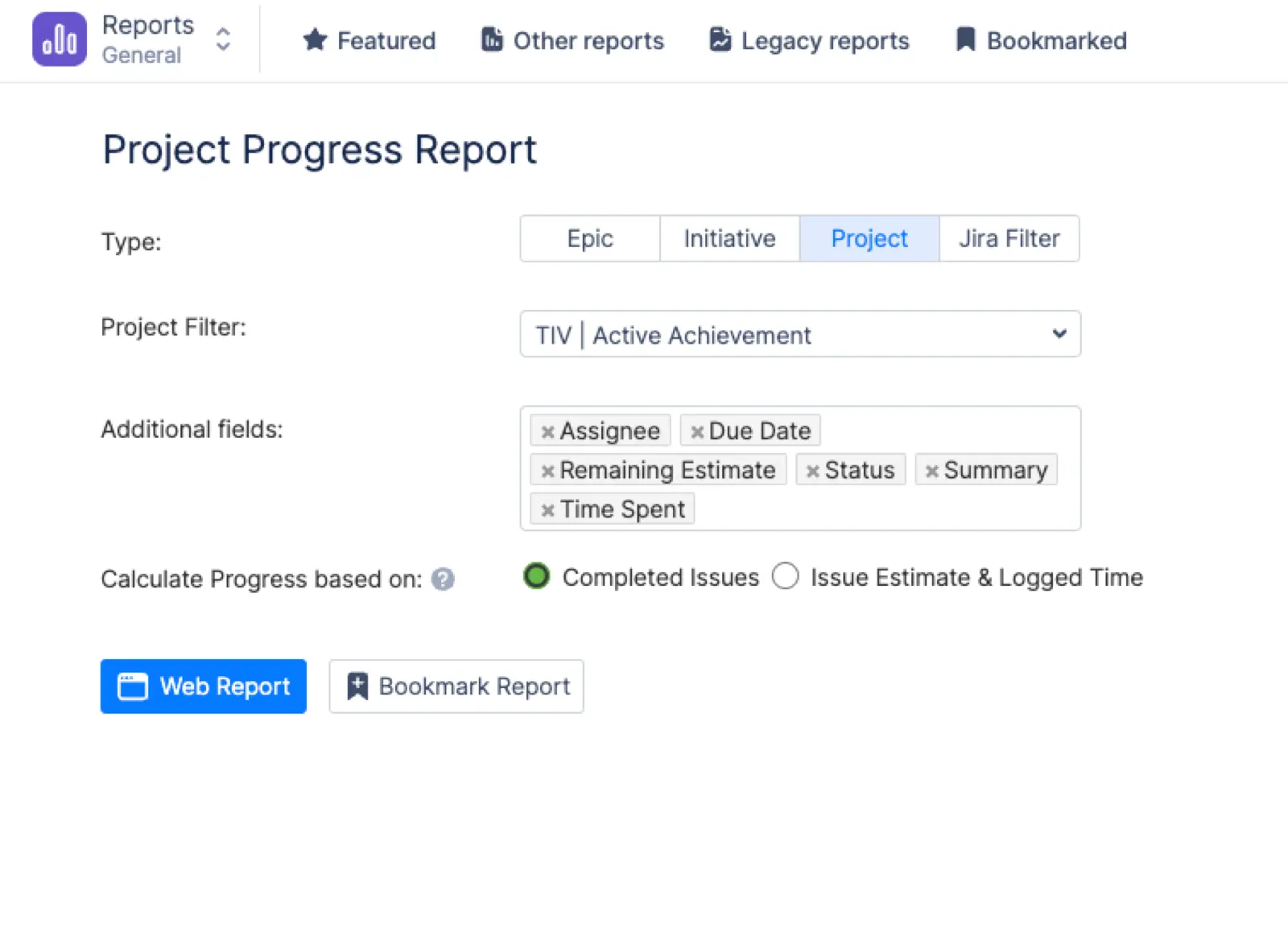The height and width of the screenshot is (940, 1288).
Task: Click the Bookmark Report button
Action: click(456, 686)
